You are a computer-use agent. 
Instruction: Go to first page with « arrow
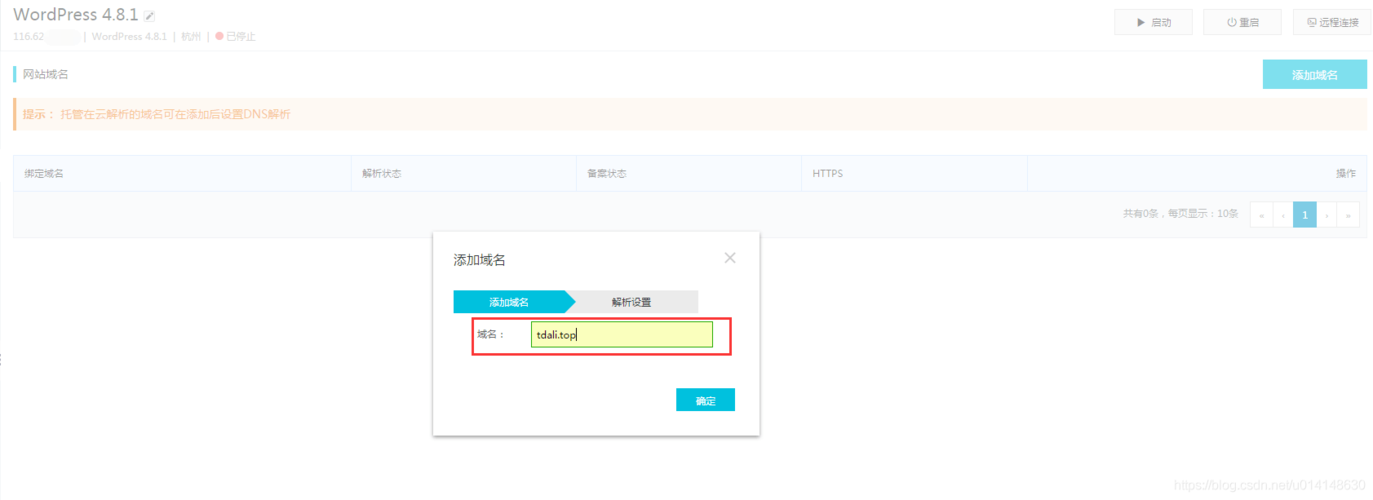click(1261, 215)
